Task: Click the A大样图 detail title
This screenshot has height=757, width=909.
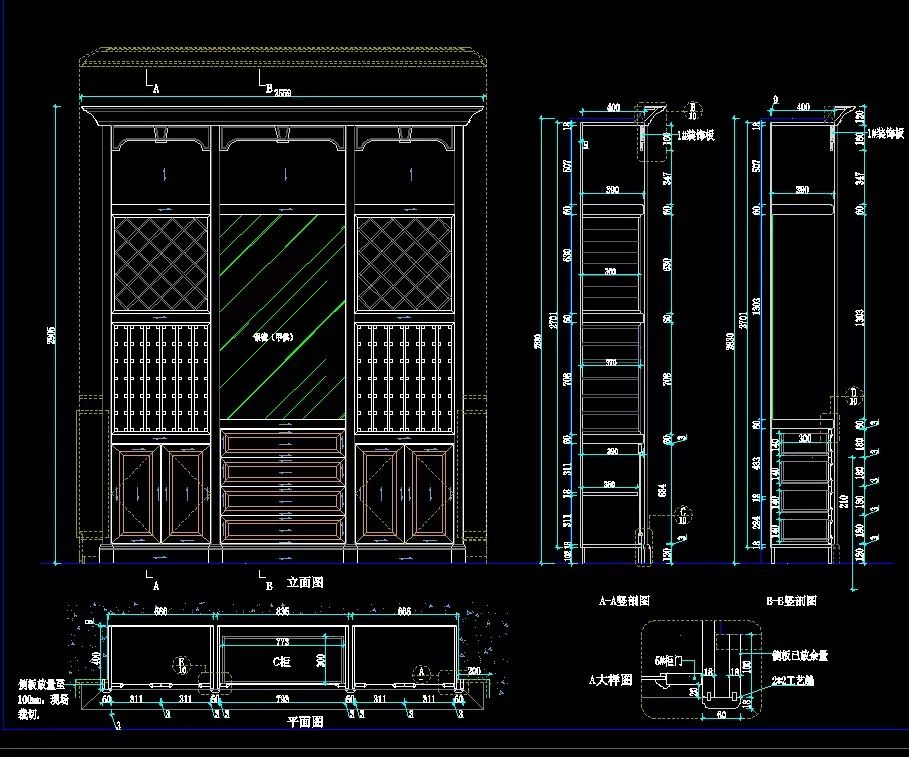Action: pyautogui.click(x=610, y=680)
